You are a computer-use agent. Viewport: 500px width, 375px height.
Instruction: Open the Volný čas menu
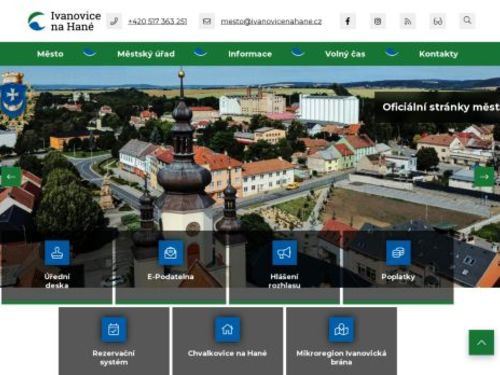click(345, 54)
